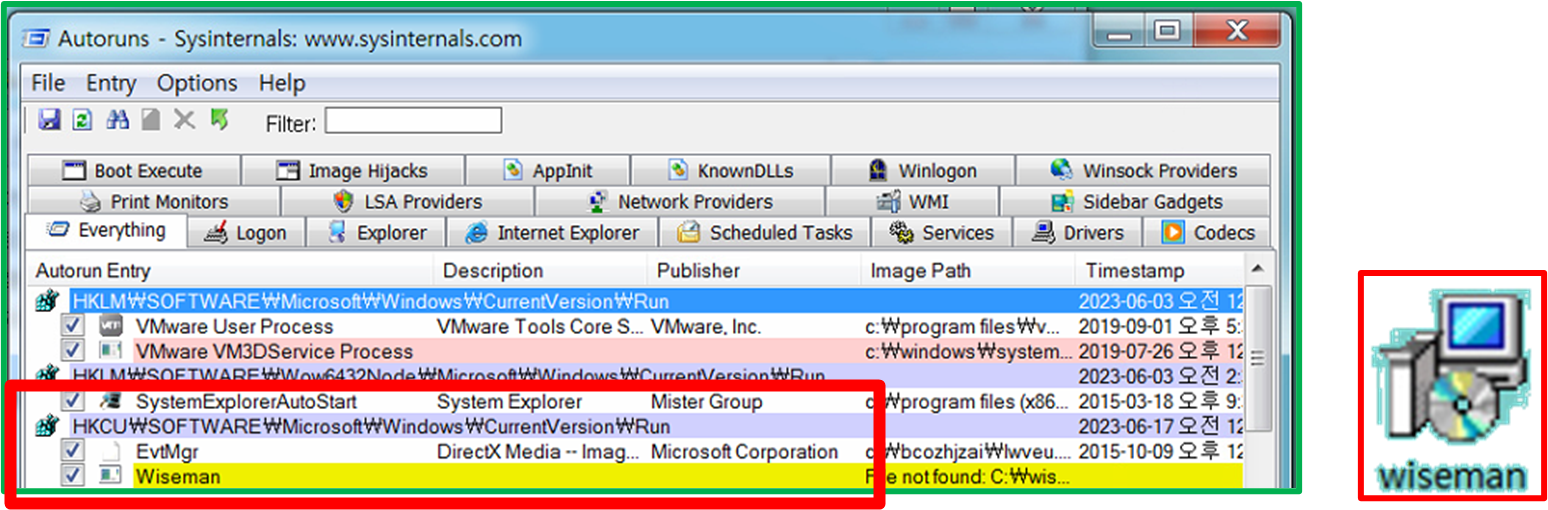This screenshot has width=1548, height=510.
Task: Click the 'Microsoft Corporation' publisher cell
Action: (x=744, y=451)
